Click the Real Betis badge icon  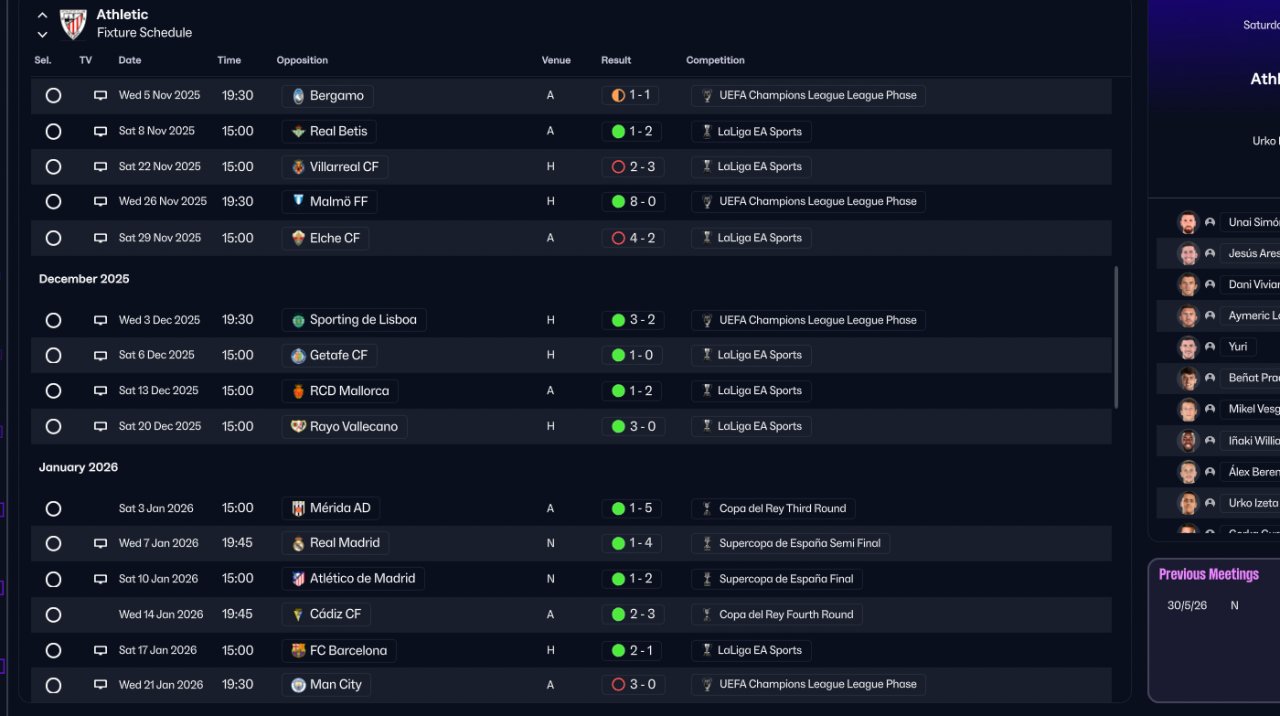tap(298, 131)
